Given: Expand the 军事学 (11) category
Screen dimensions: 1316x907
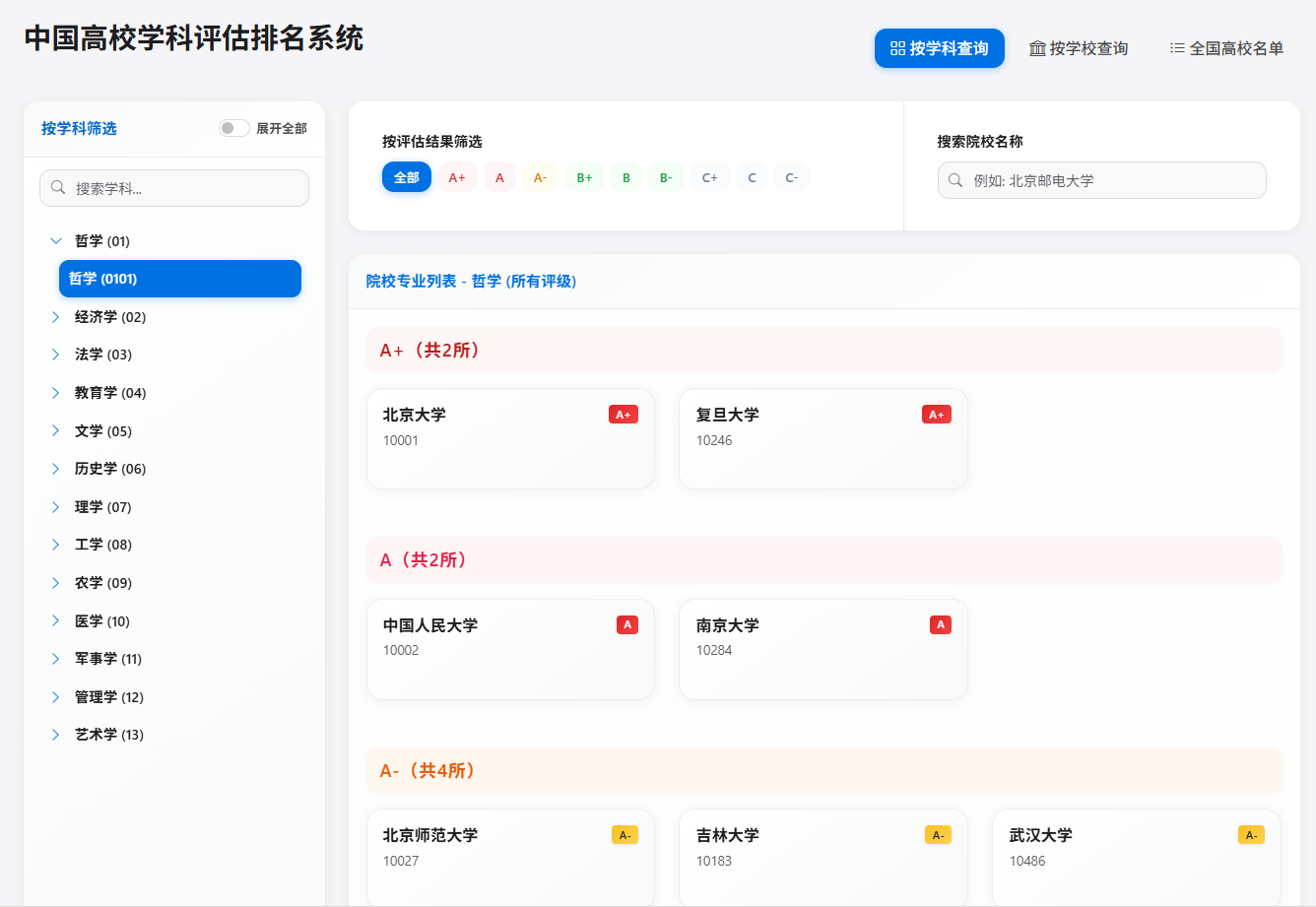Looking at the screenshot, I should [x=56, y=659].
